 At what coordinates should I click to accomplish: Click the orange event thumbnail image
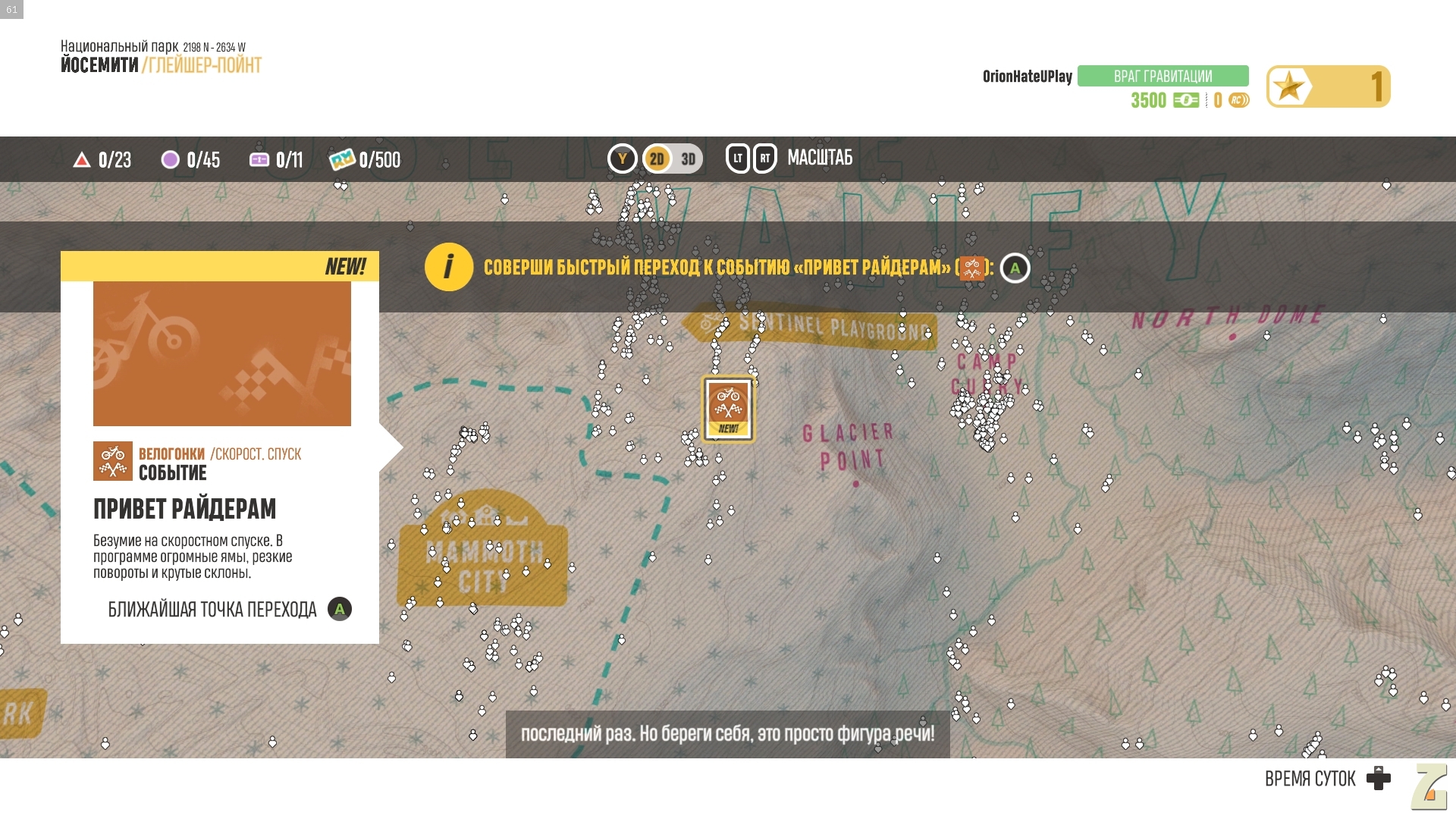coord(221,353)
